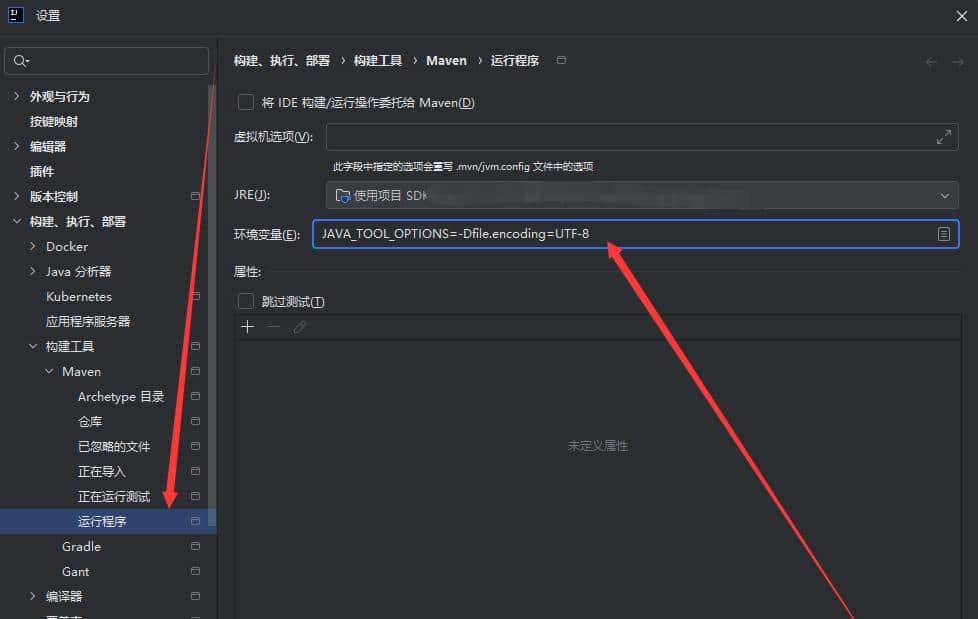978x619 pixels.
Task: Check the 跳过测试 checkbox
Action: click(x=244, y=301)
